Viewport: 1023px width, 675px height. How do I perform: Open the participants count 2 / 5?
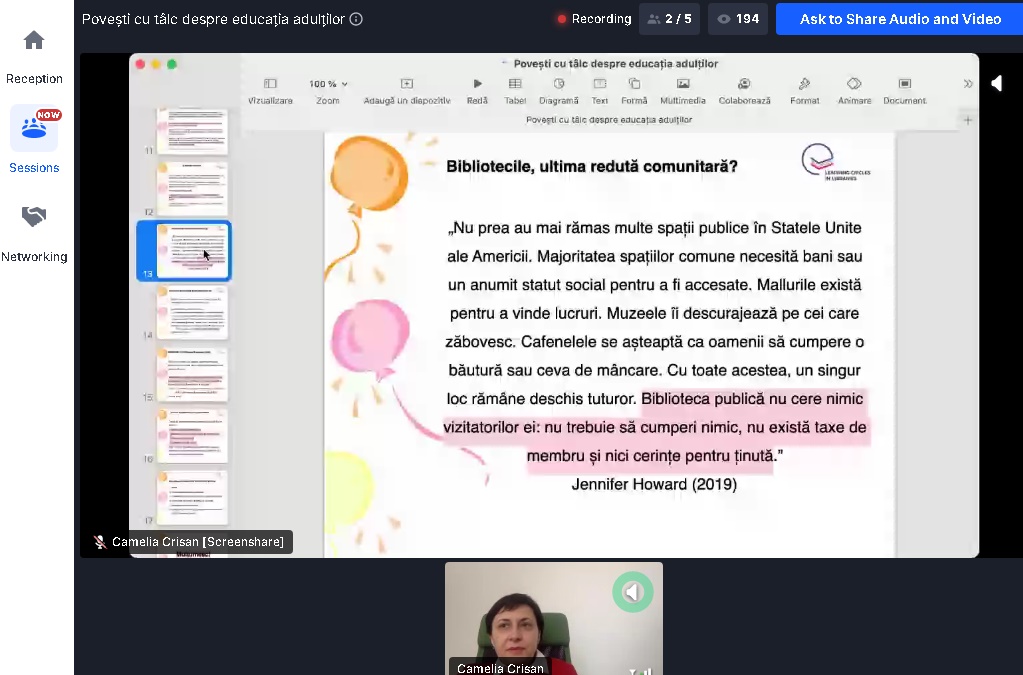tap(670, 19)
